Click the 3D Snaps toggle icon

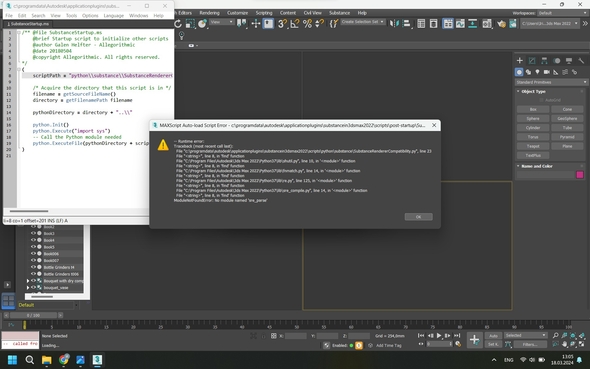tap(282, 24)
